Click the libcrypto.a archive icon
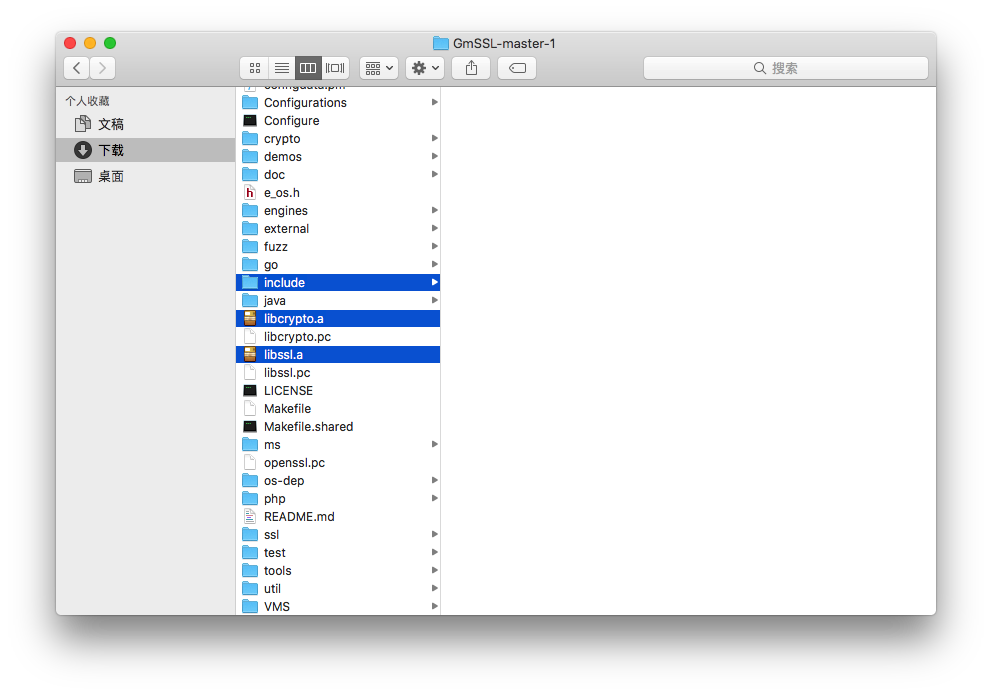The image size is (992, 695). pyautogui.click(x=251, y=318)
